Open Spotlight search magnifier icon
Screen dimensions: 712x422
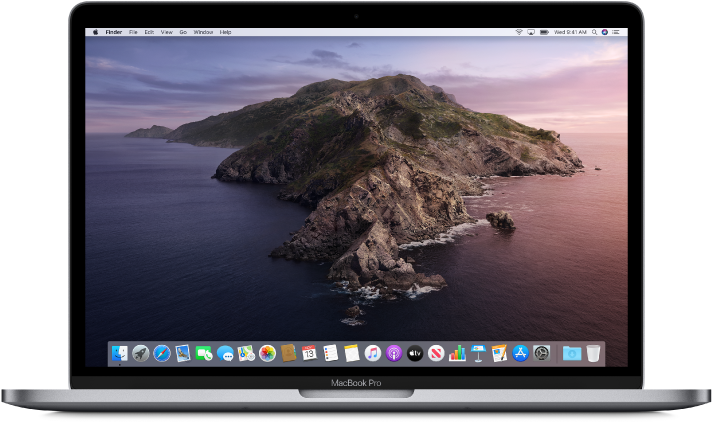[x=594, y=32]
